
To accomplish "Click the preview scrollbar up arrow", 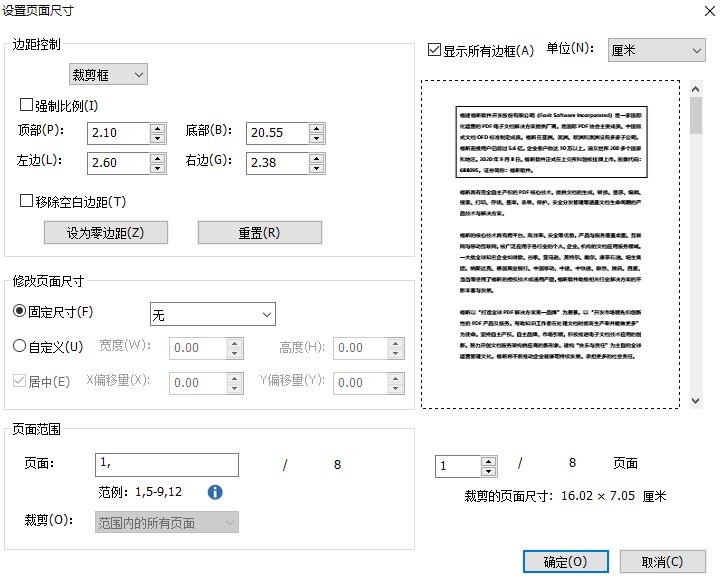I will 696,89.
